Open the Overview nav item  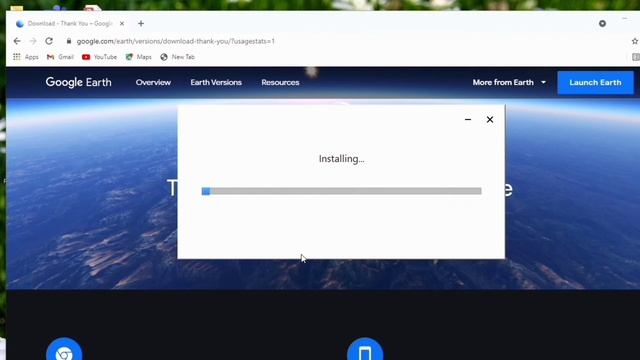[x=153, y=82]
